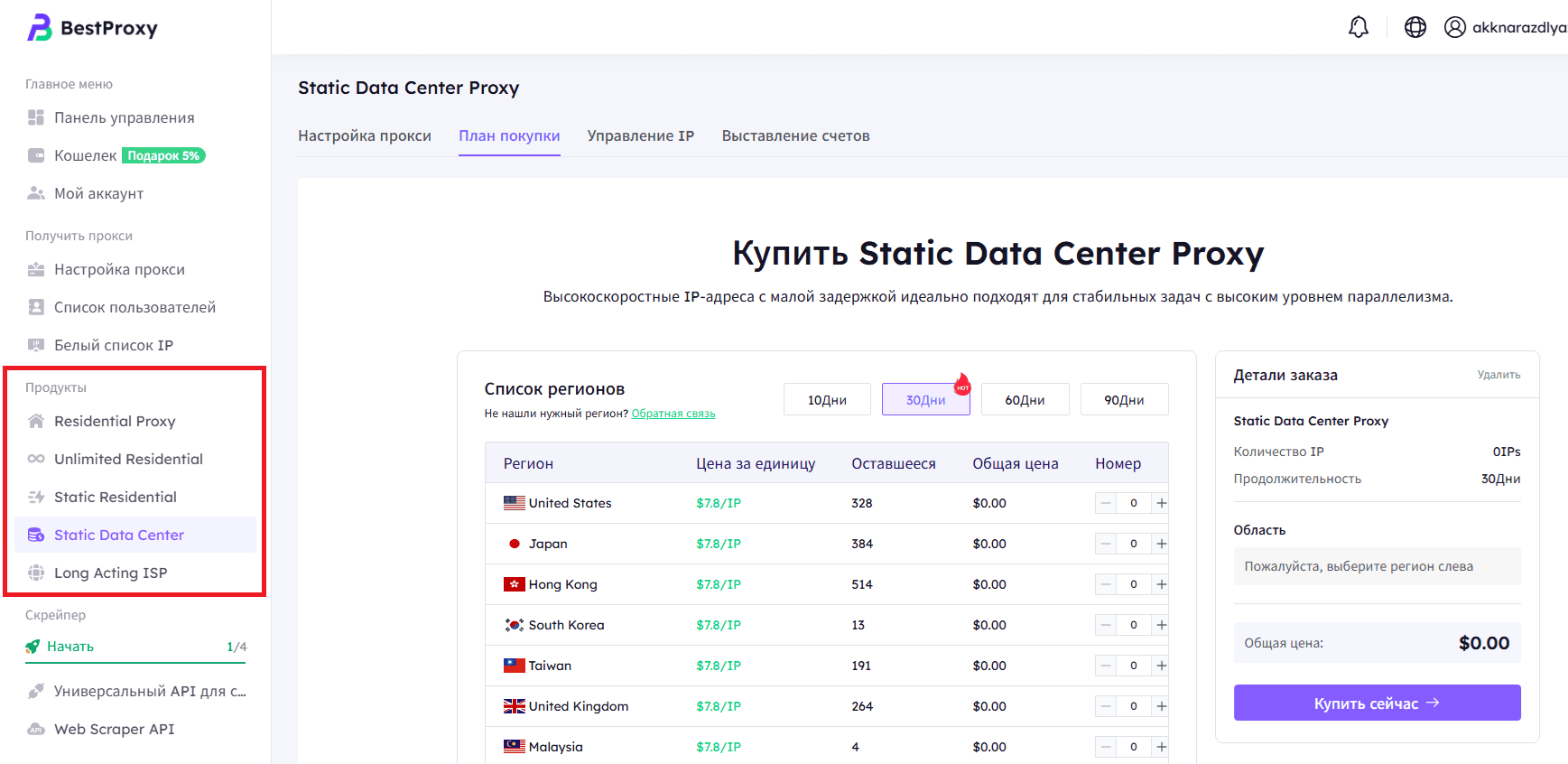Click the BestProxy logo
Viewport: 1568px width, 764px height.
coord(92,28)
